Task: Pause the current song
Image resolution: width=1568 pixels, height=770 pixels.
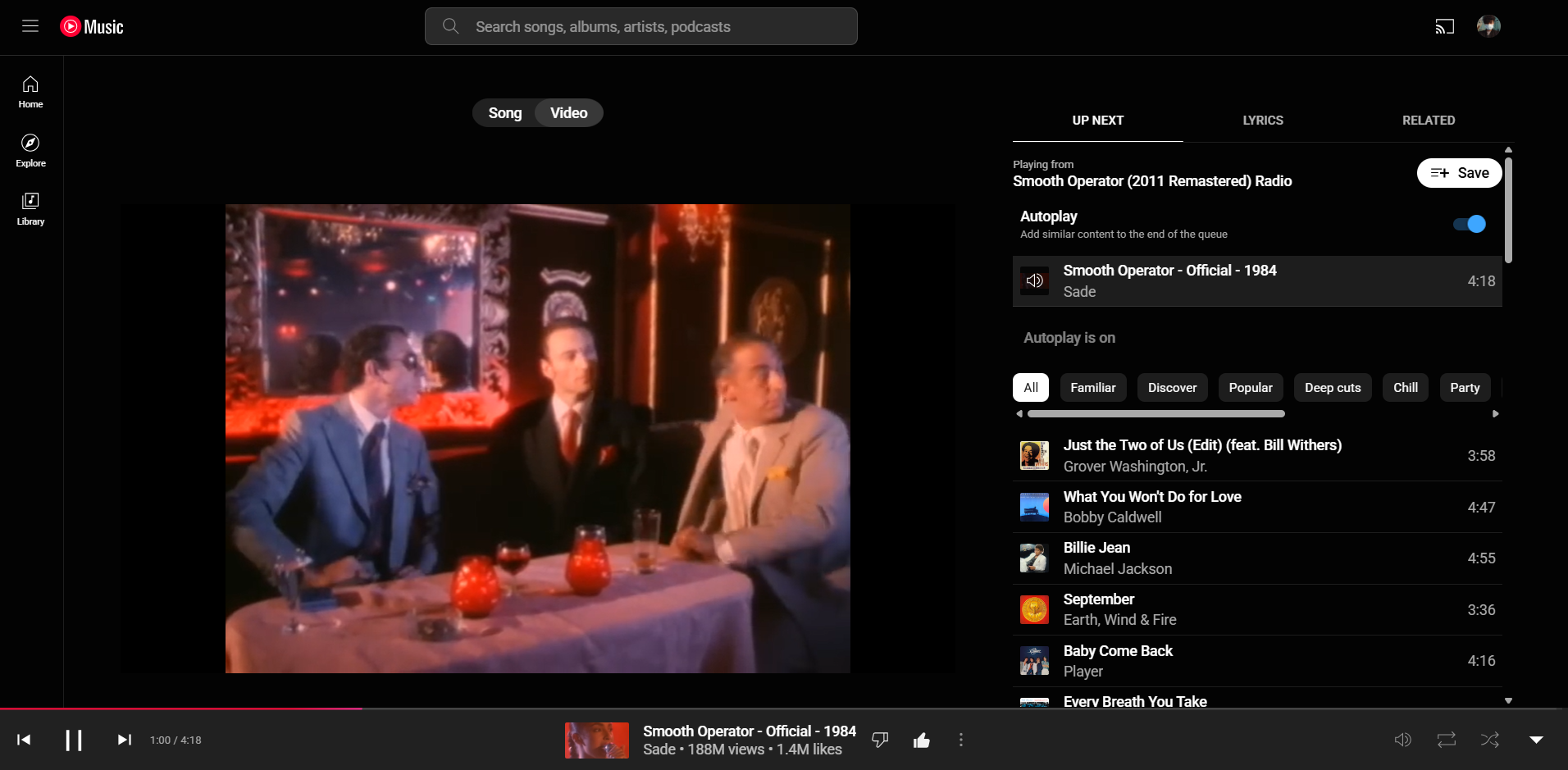Action: pos(74,740)
